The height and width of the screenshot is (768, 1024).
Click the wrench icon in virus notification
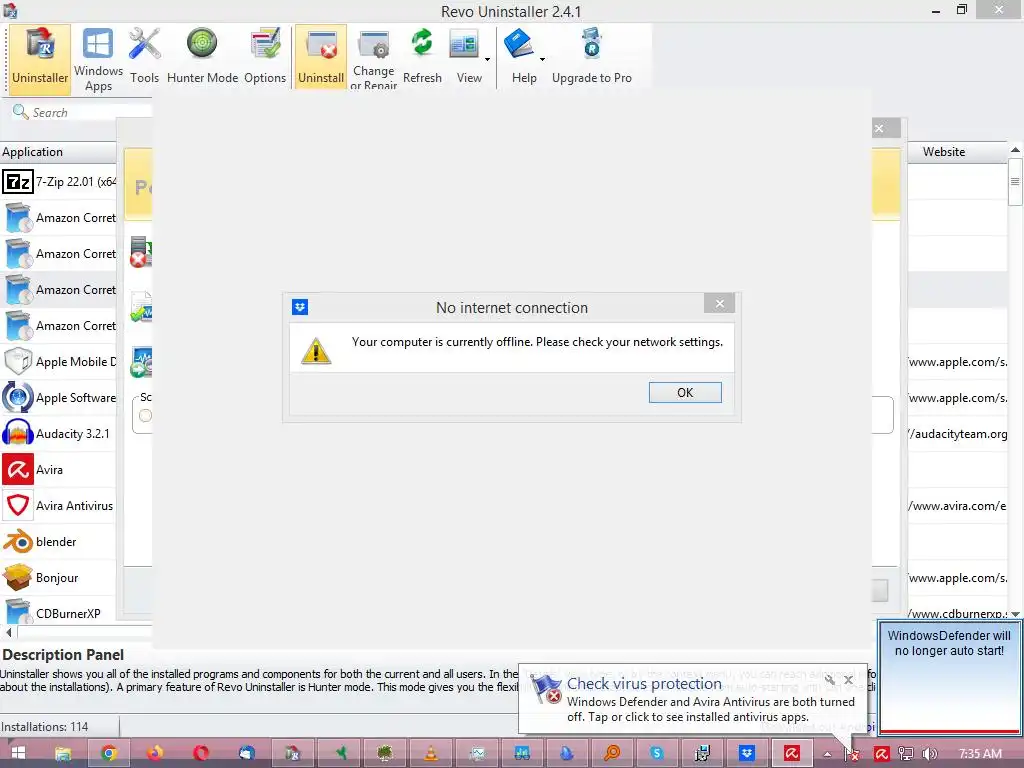click(x=829, y=680)
